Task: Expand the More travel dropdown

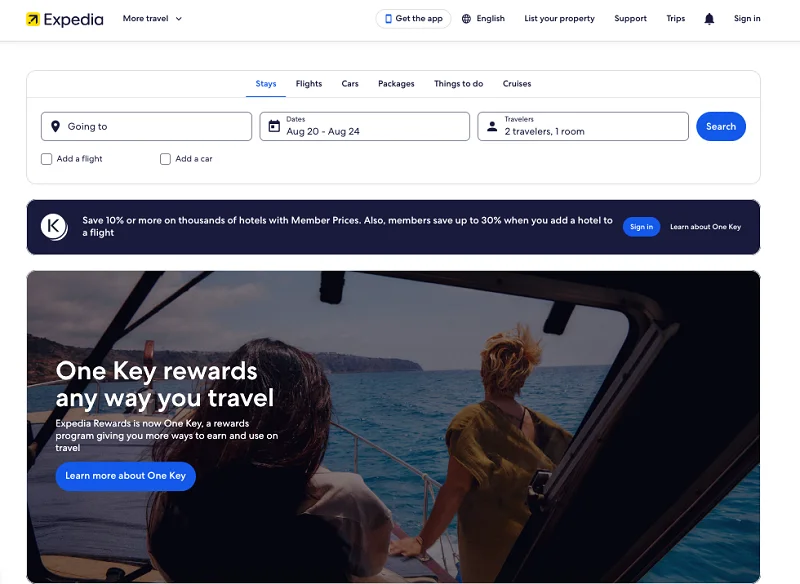Action: 152,19
